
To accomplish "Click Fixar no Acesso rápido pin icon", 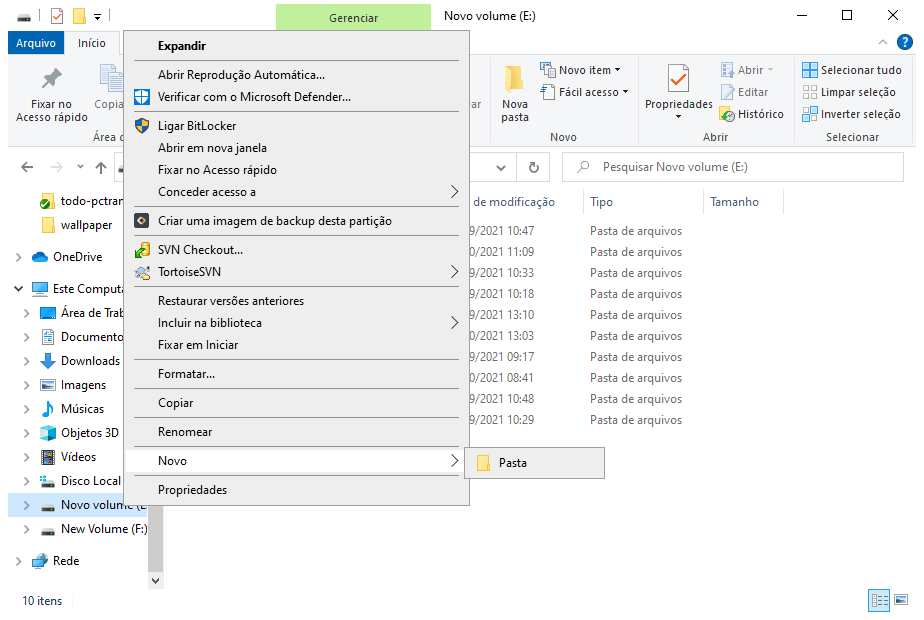I will (x=51, y=80).
